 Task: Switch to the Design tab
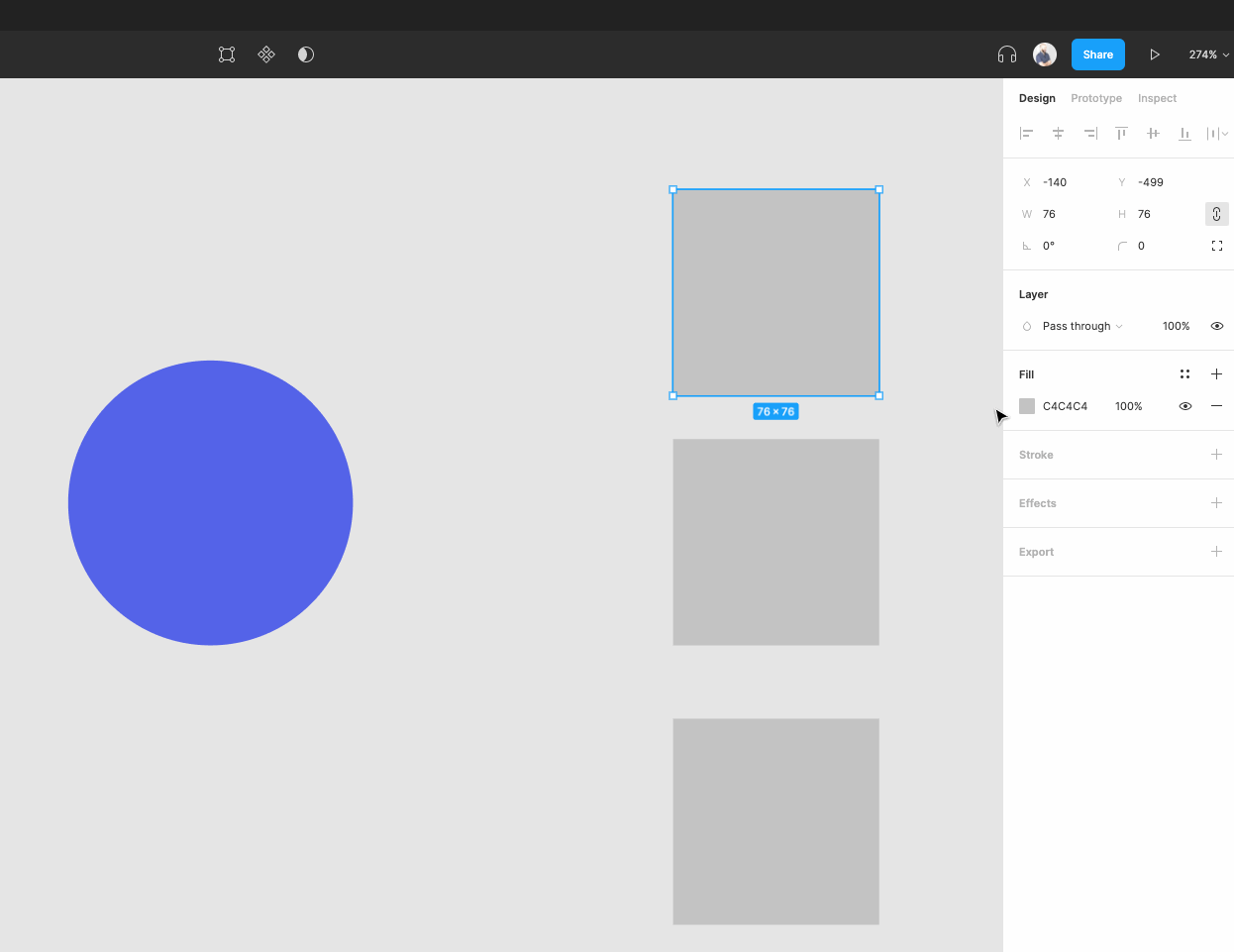pyautogui.click(x=1037, y=98)
